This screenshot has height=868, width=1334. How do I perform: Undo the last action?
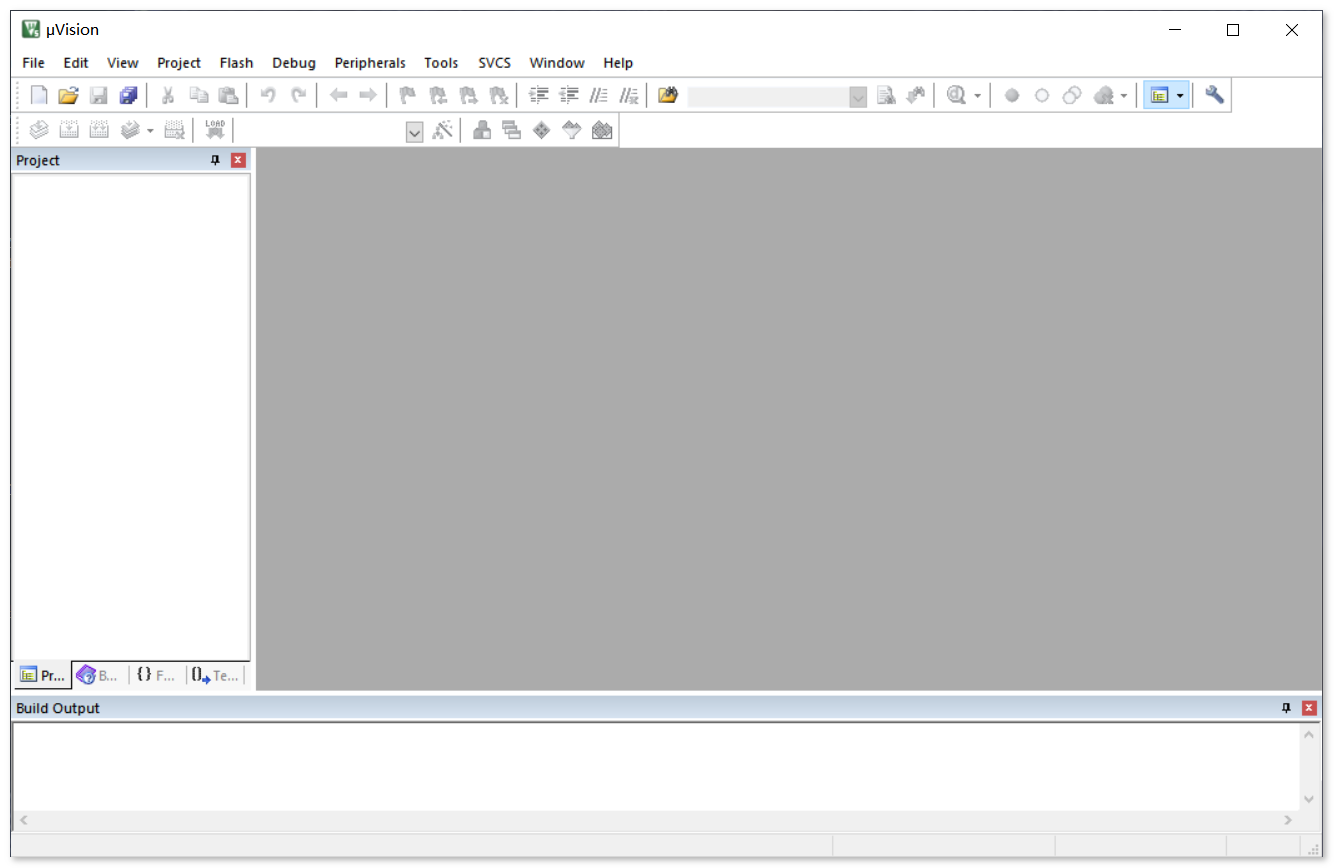268,96
